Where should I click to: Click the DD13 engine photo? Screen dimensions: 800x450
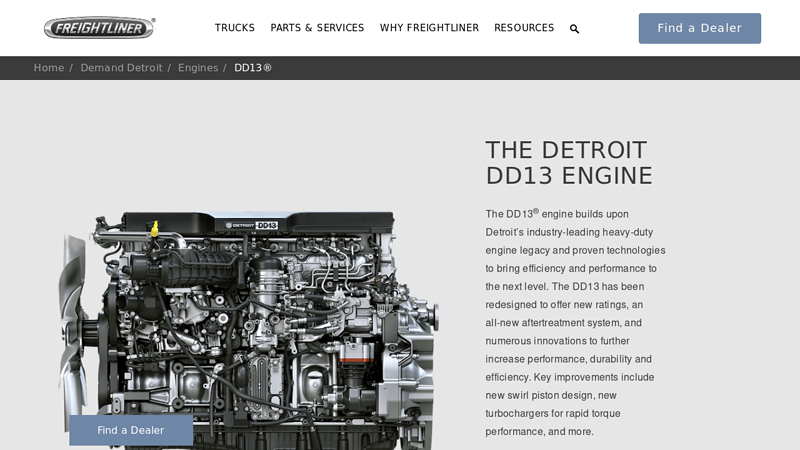249,330
